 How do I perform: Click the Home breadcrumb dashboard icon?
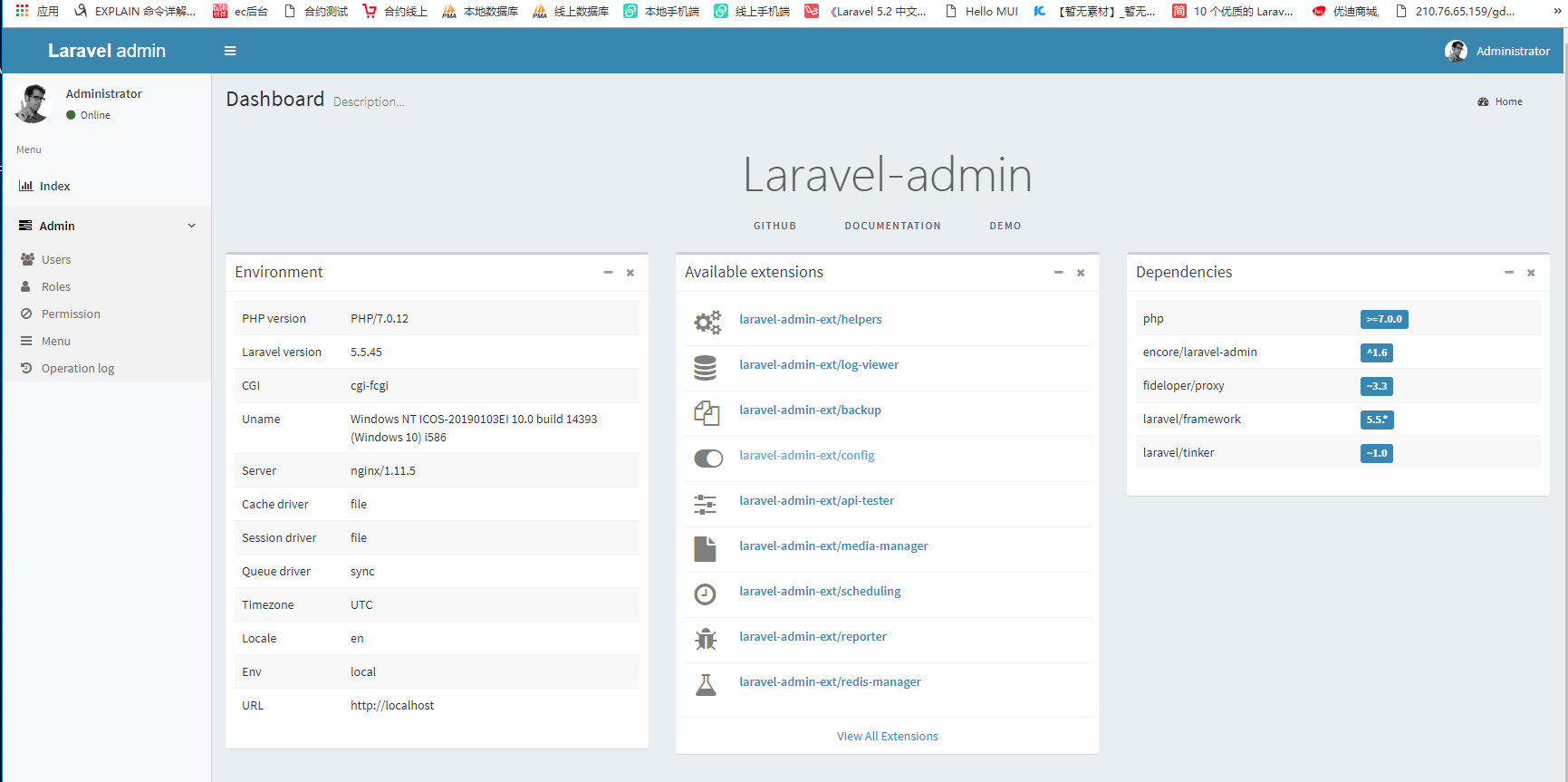1483,101
